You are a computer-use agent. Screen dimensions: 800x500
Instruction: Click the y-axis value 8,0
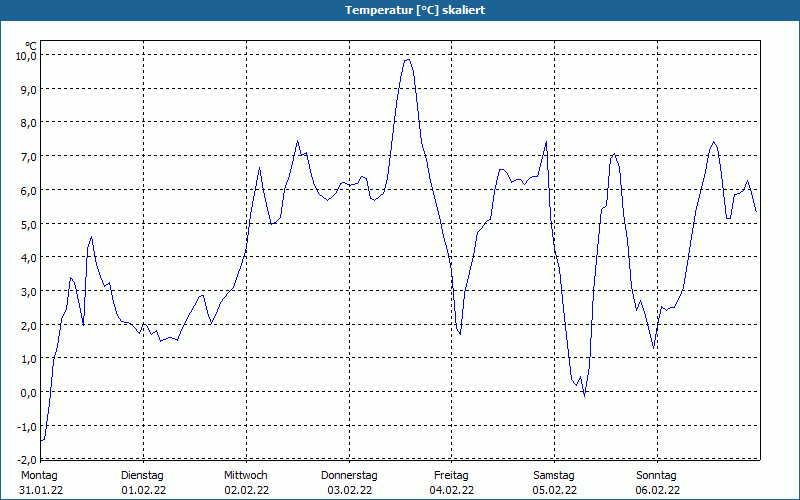[29, 123]
